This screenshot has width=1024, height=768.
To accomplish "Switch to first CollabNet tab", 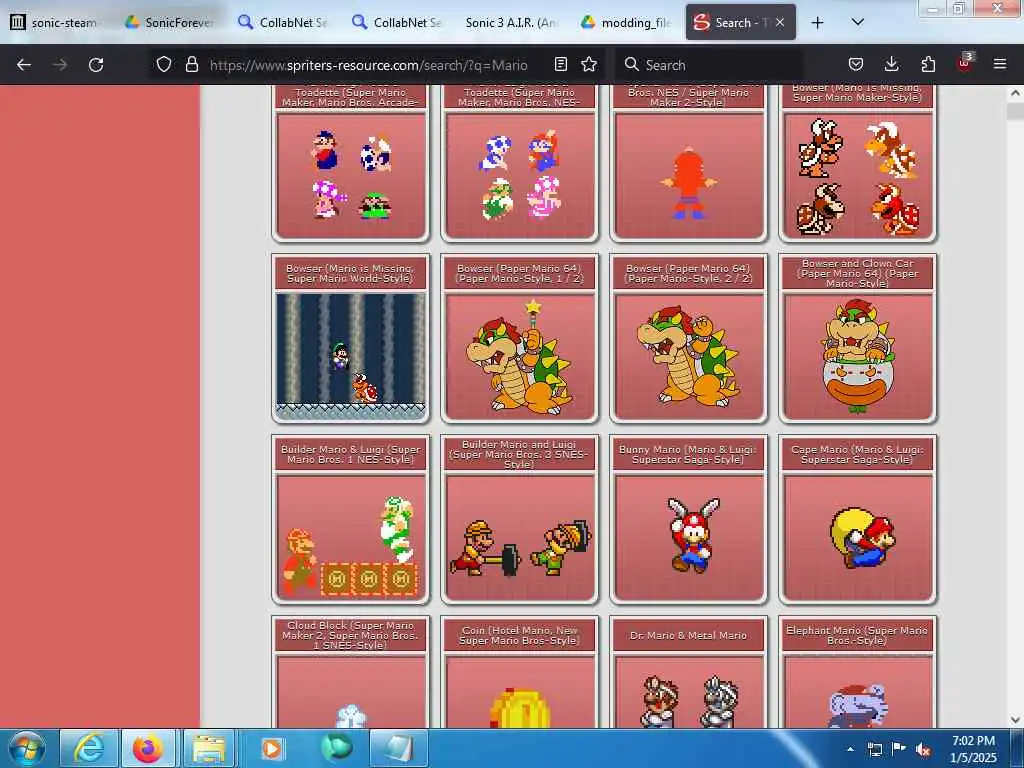I will pos(283,23).
